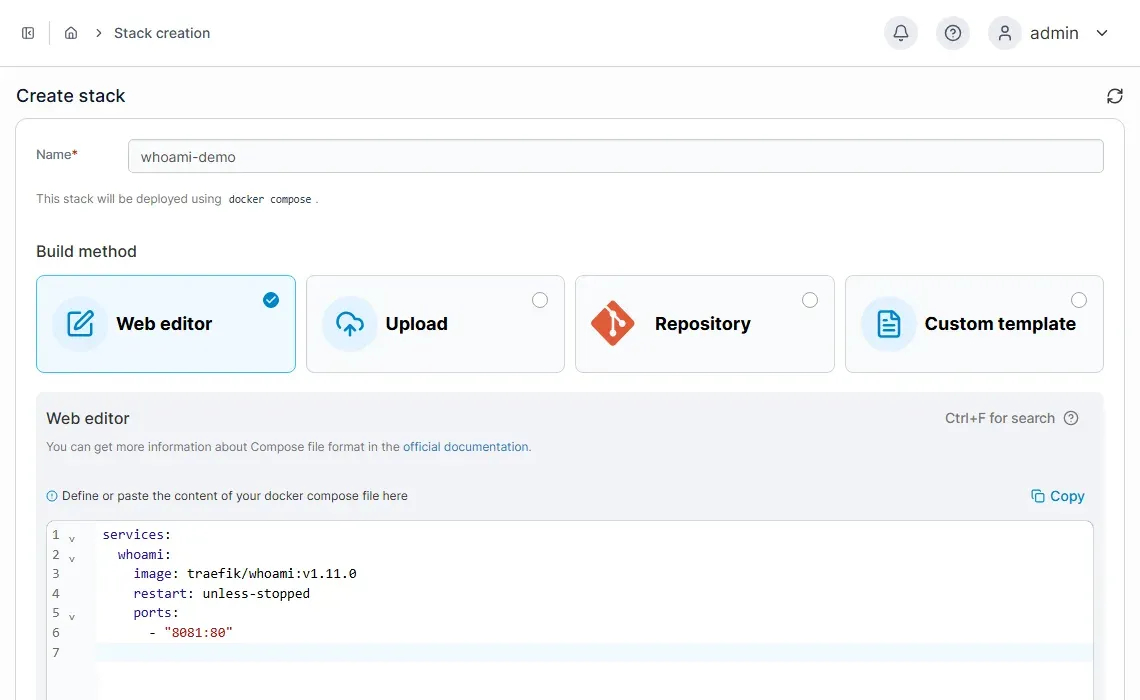Click the Build method label
Image resolution: width=1140 pixels, height=700 pixels.
(x=87, y=252)
